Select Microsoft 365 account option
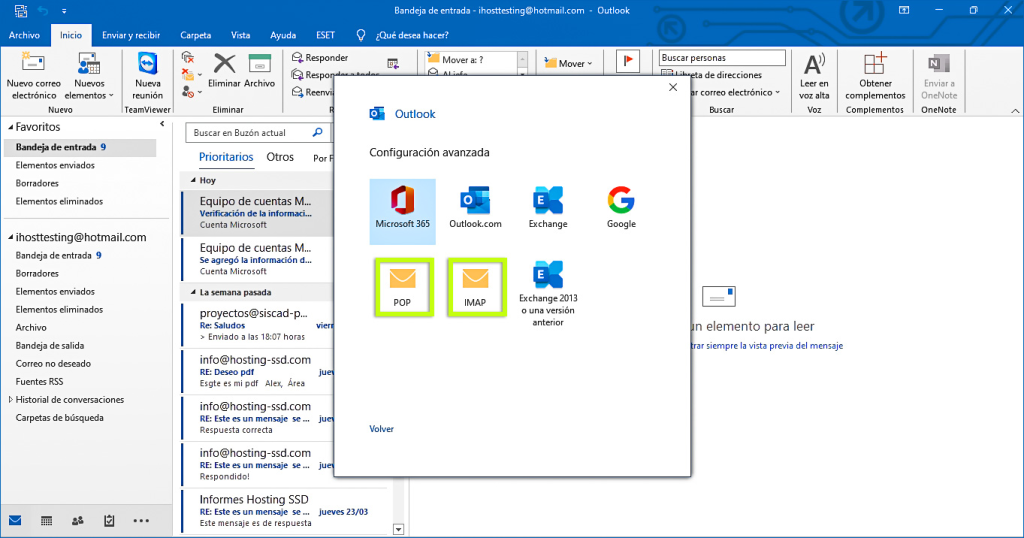Viewport: 1024px width, 538px height. pyautogui.click(x=402, y=206)
